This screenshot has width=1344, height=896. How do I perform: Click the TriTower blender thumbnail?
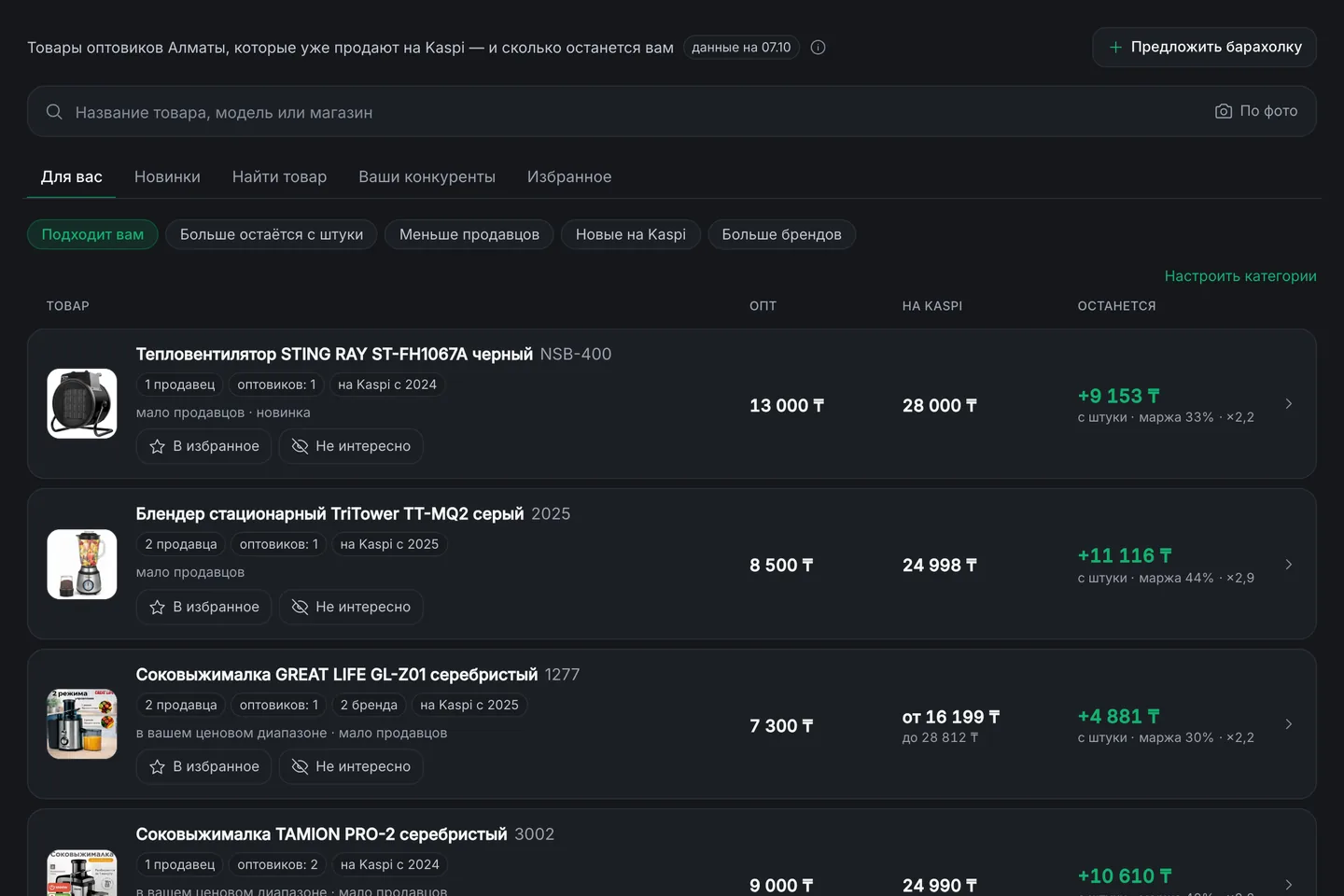pos(82,565)
